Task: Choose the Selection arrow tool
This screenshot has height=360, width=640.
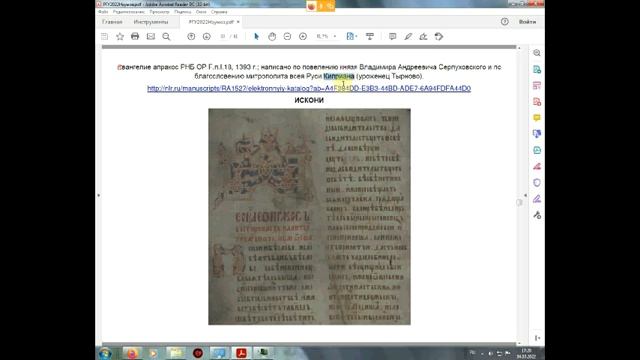Action: click(256, 37)
